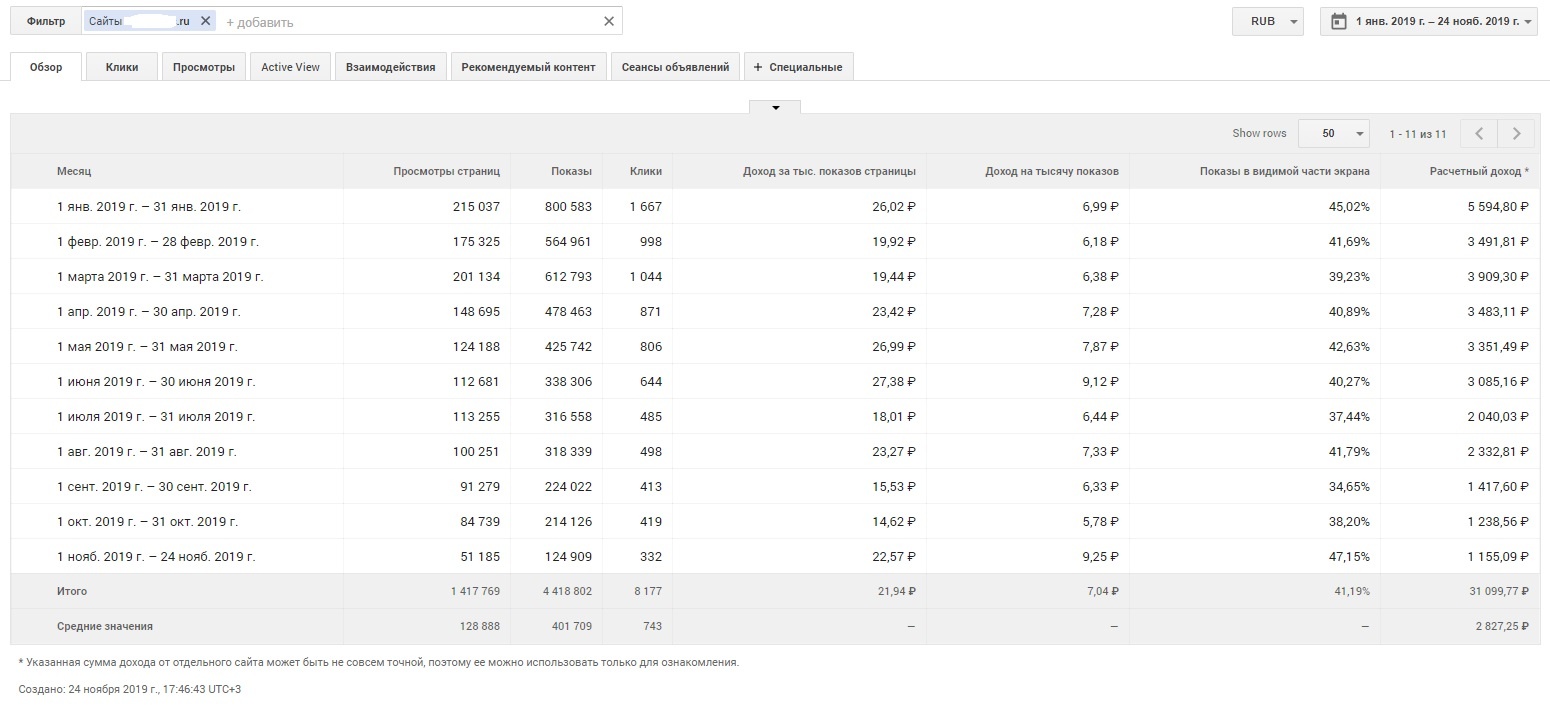The width and height of the screenshot is (1550, 708).
Task: Click the calendar icon in date range
Action: [1339, 21]
